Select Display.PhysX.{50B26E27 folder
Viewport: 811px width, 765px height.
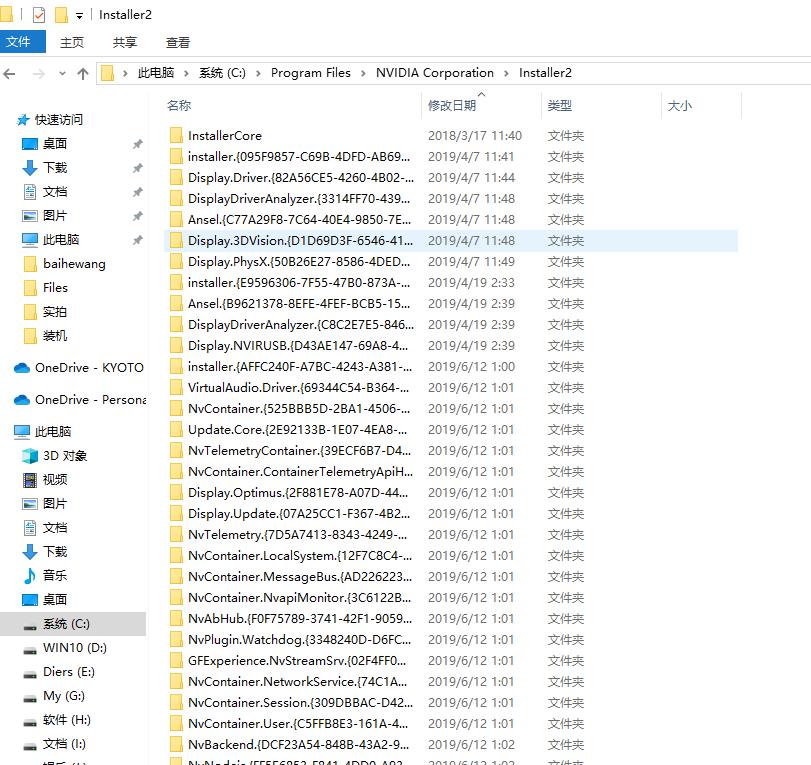pyautogui.click(x=298, y=262)
